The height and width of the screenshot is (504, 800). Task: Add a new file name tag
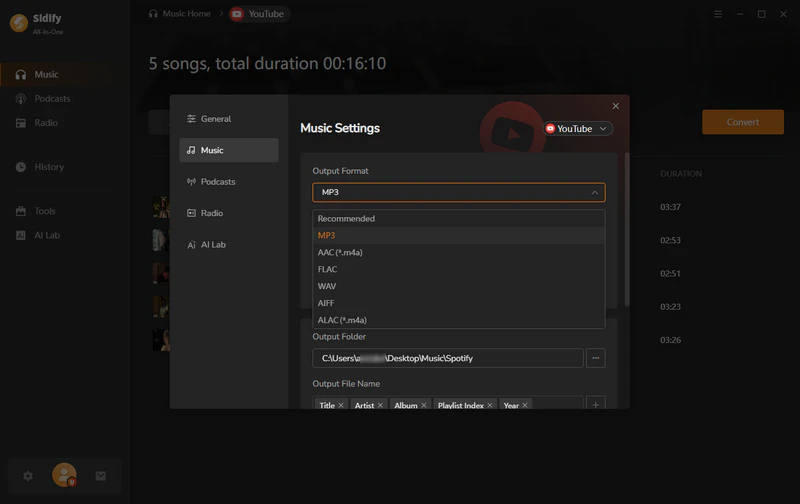coord(595,405)
